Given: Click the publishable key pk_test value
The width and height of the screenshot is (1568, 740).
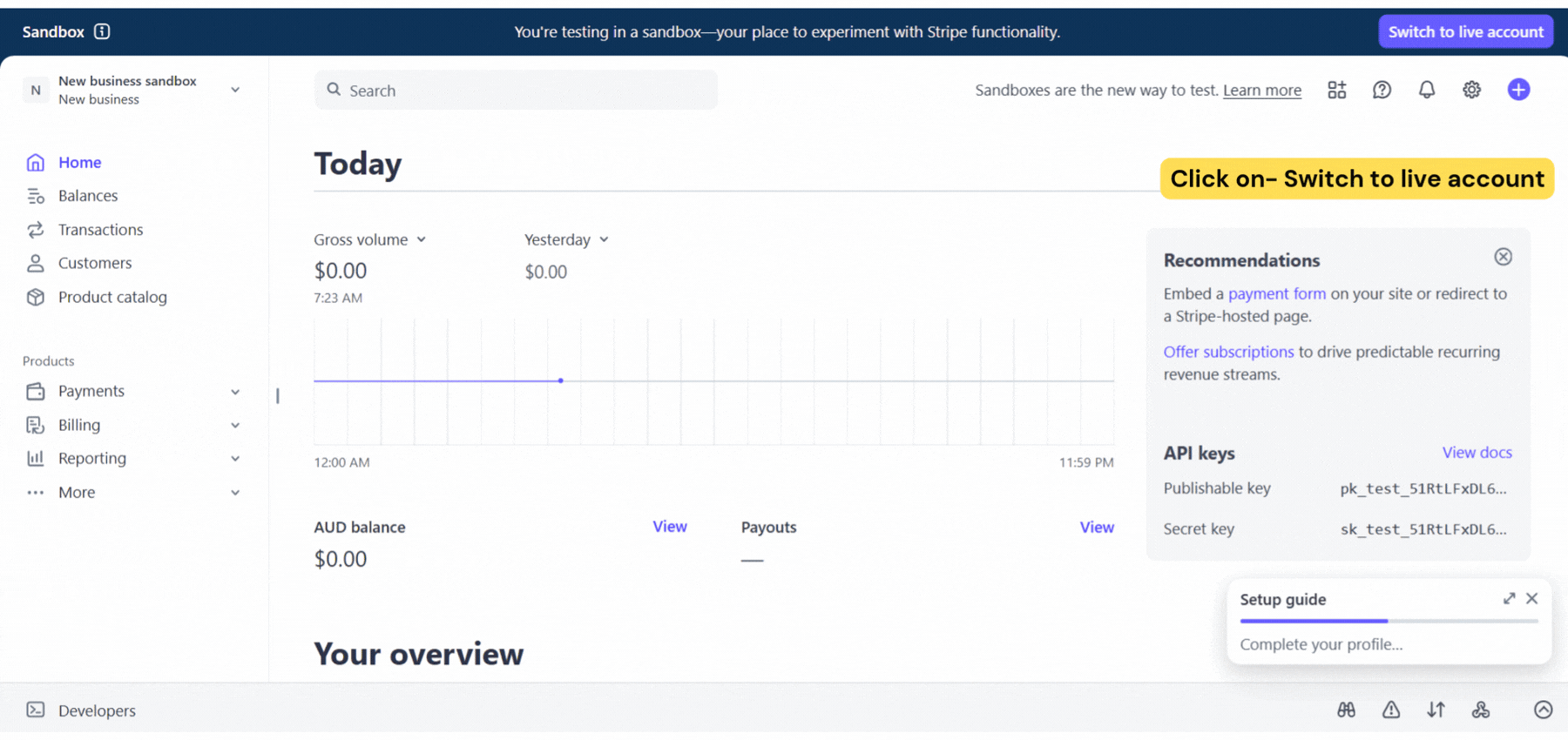Looking at the screenshot, I should (1423, 488).
